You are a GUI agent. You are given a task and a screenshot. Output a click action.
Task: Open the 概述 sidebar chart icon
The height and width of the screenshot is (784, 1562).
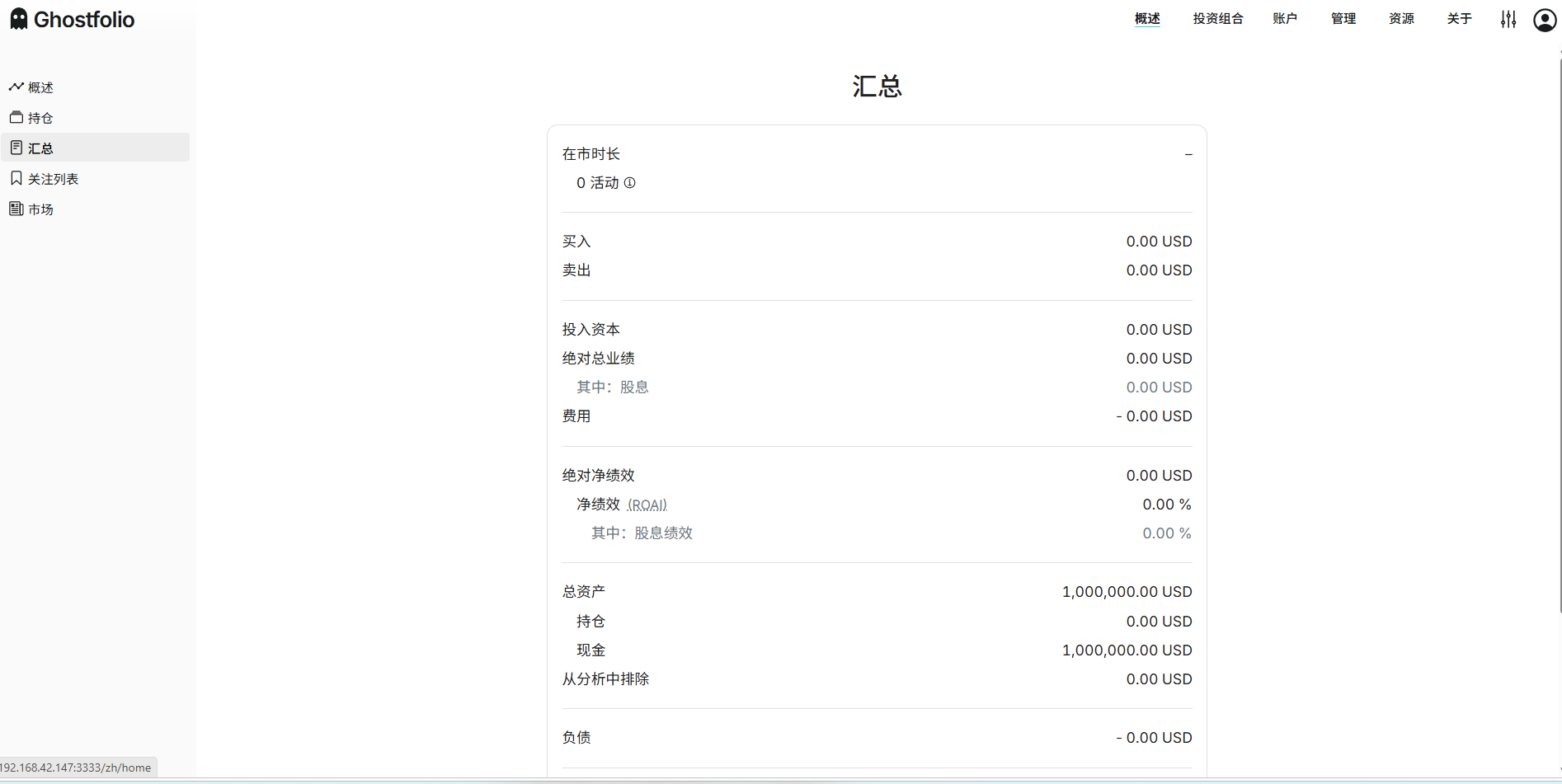pyautogui.click(x=16, y=87)
